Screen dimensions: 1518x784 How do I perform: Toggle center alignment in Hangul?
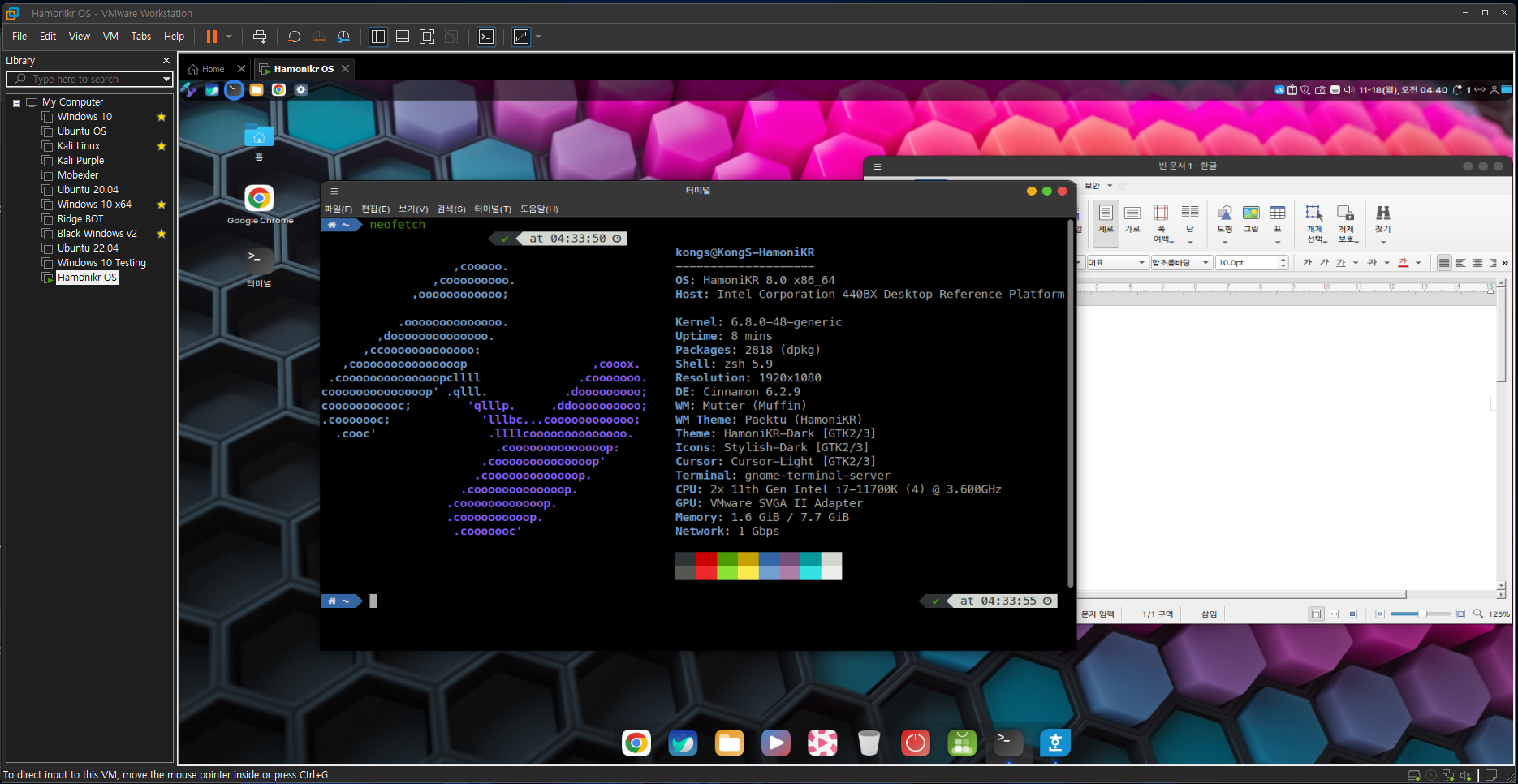click(x=1477, y=262)
